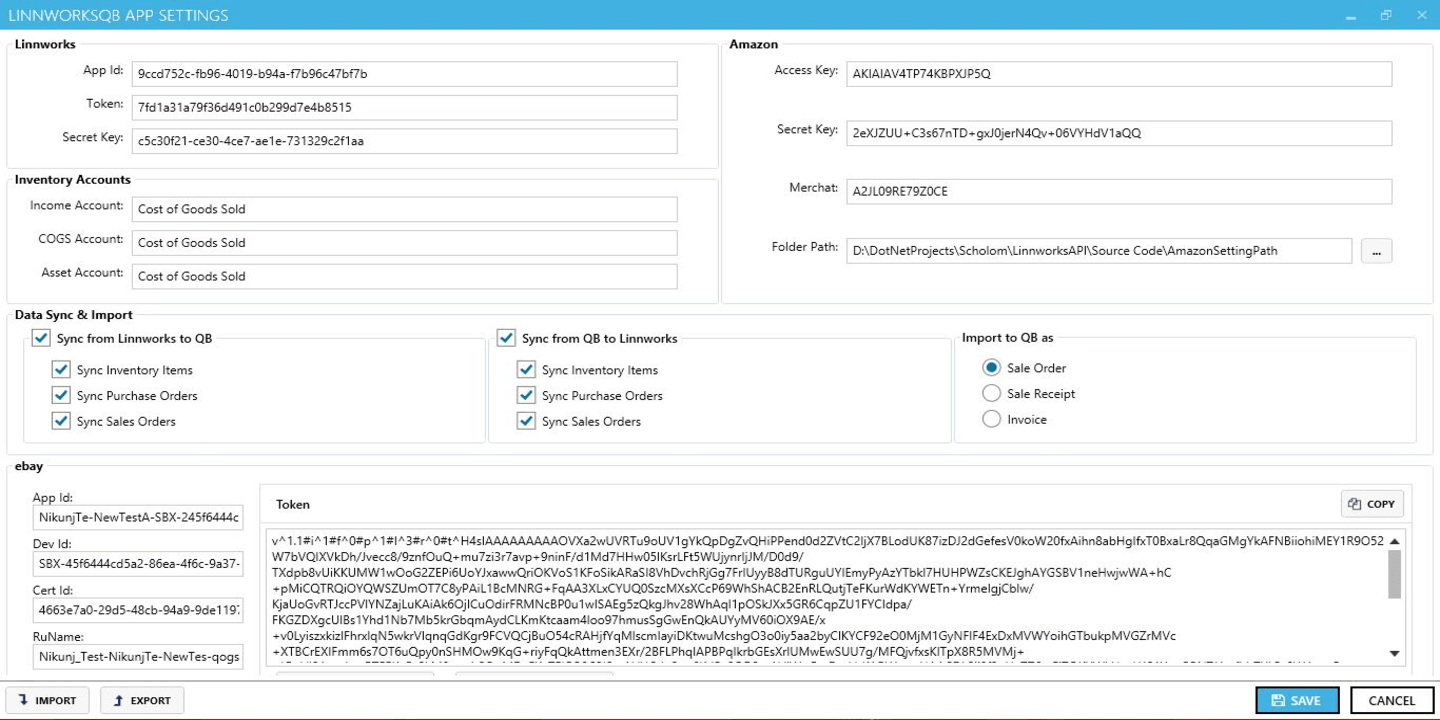Toggle Sync from Linnworks to QB
The image size is (1440, 720).
[40, 338]
